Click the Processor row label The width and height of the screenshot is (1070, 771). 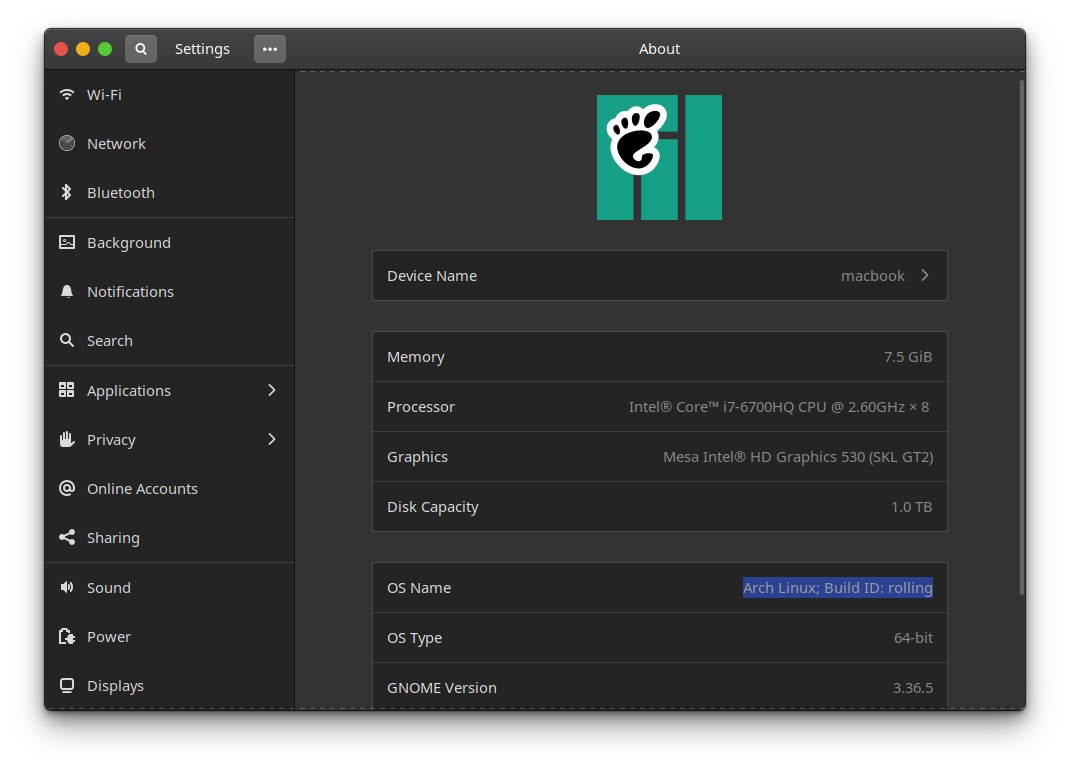(x=420, y=407)
